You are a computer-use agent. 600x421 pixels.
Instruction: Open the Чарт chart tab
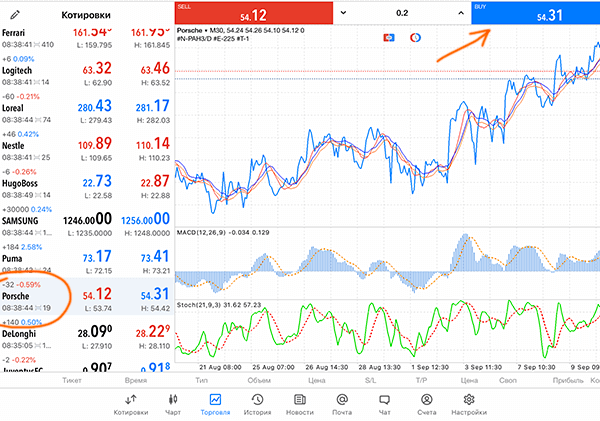(173, 404)
